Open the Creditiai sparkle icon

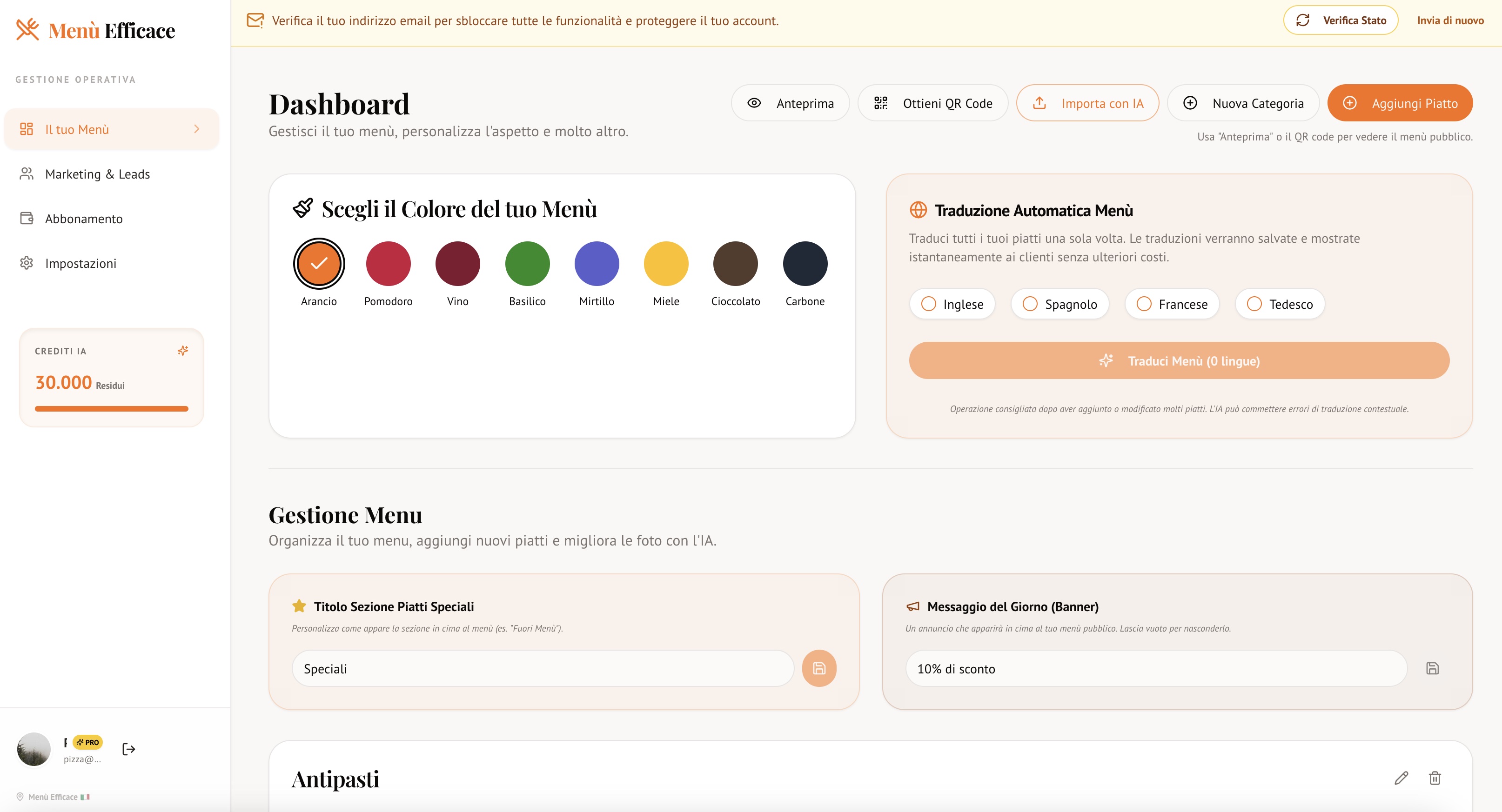point(182,351)
